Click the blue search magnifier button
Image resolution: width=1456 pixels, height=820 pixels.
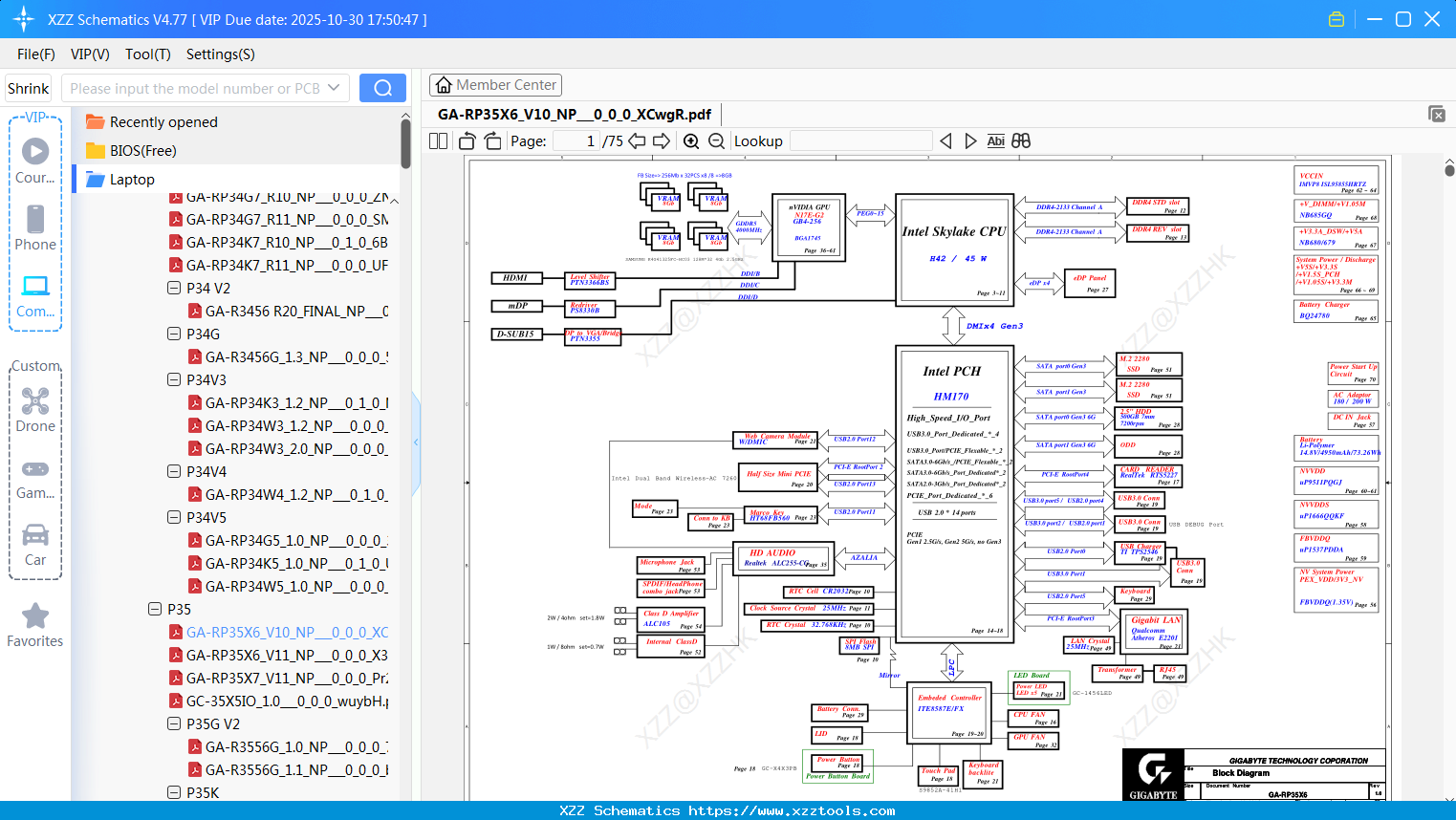pyautogui.click(x=382, y=88)
